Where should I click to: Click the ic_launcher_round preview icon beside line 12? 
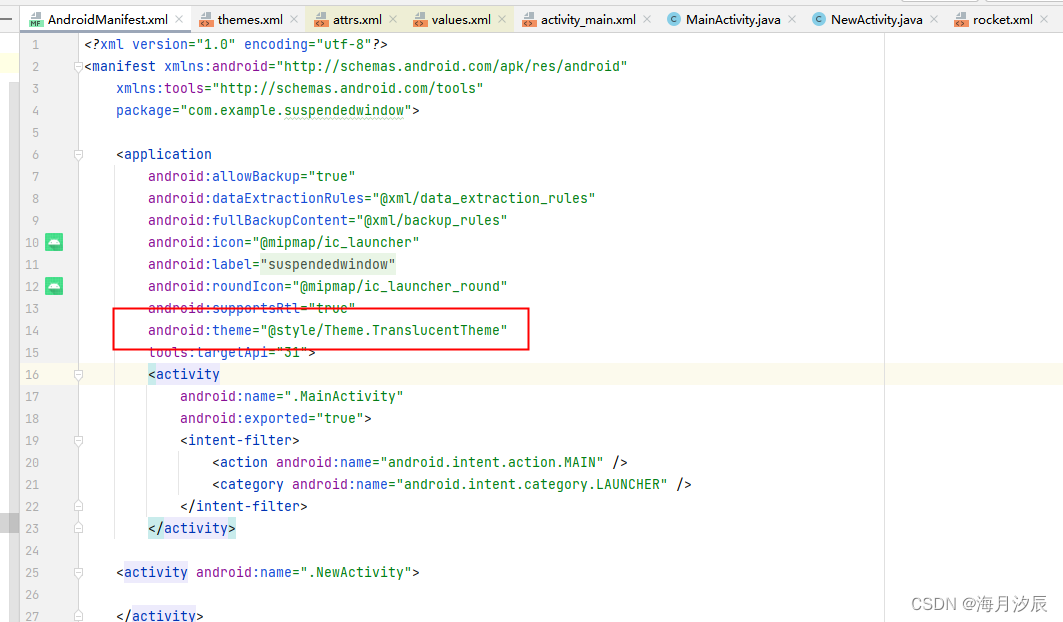click(x=53, y=285)
